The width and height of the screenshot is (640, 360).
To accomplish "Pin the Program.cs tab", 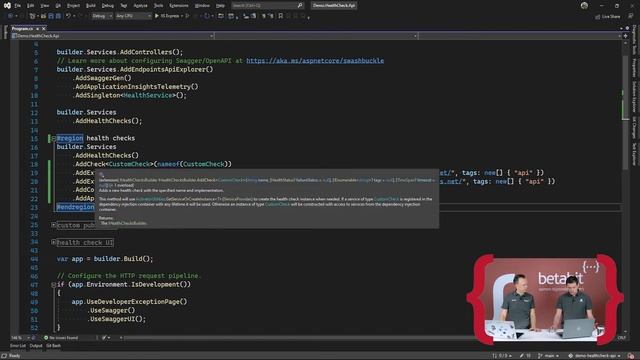I will click(38, 29).
